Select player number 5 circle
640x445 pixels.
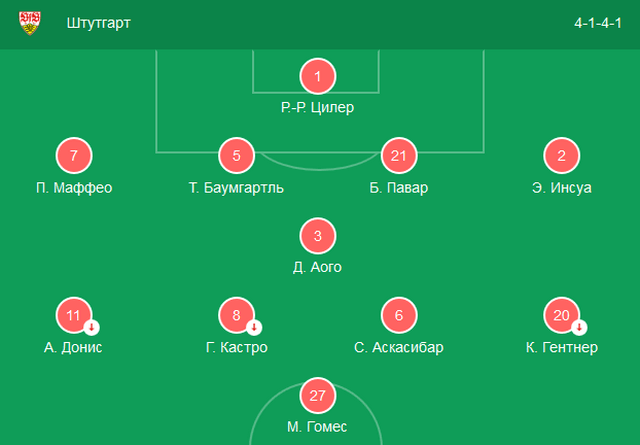pyautogui.click(x=237, y=156)
